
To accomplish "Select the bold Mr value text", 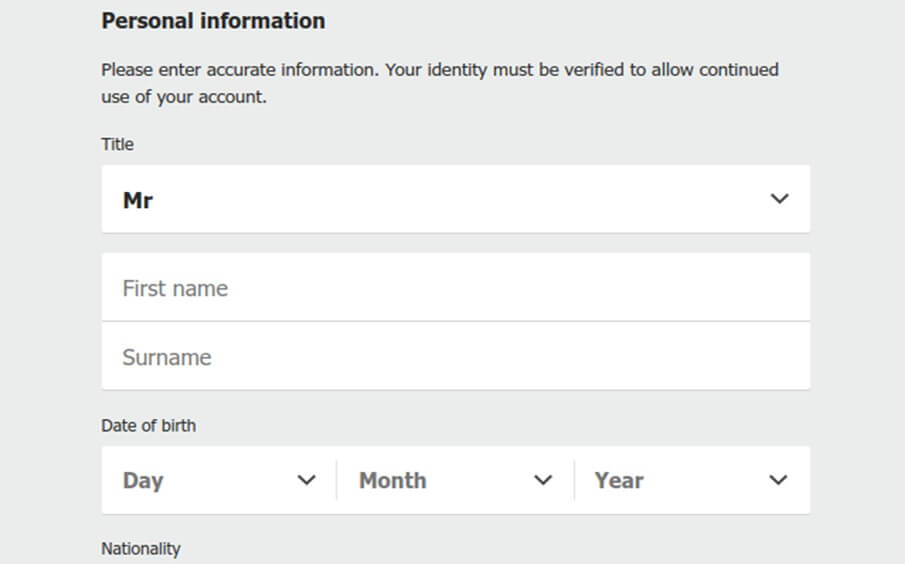I will 138,200.
